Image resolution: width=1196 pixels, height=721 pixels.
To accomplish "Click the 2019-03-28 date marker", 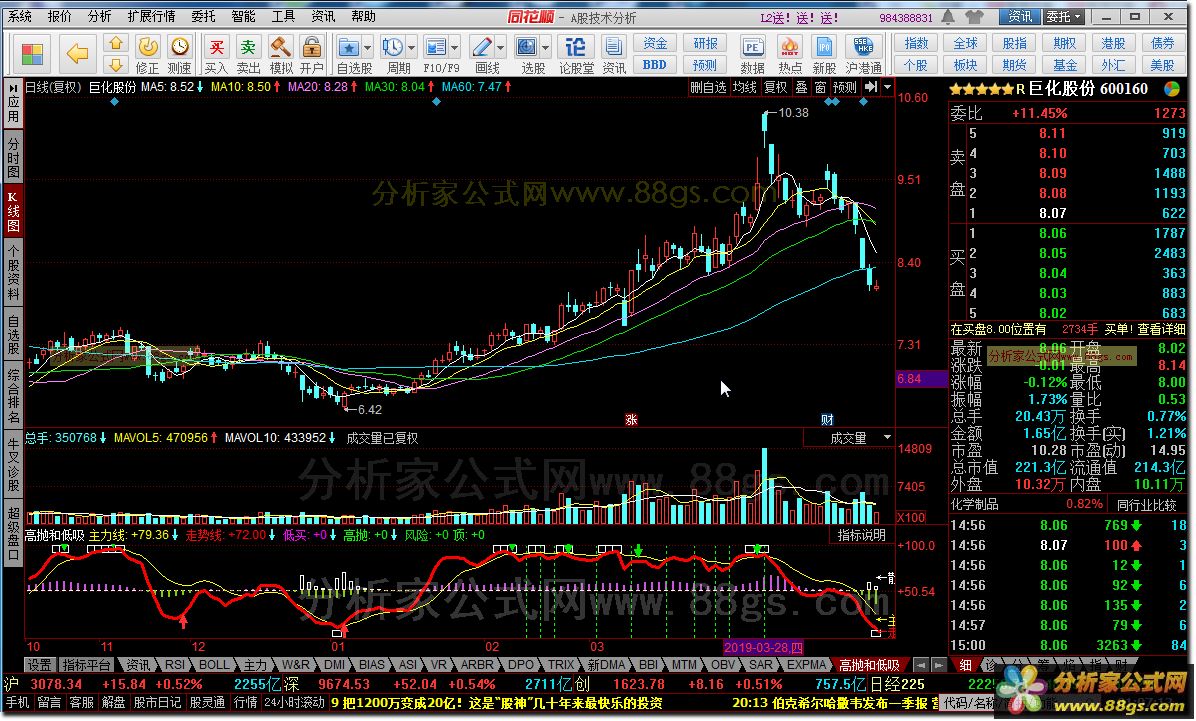I will point(764,647).
